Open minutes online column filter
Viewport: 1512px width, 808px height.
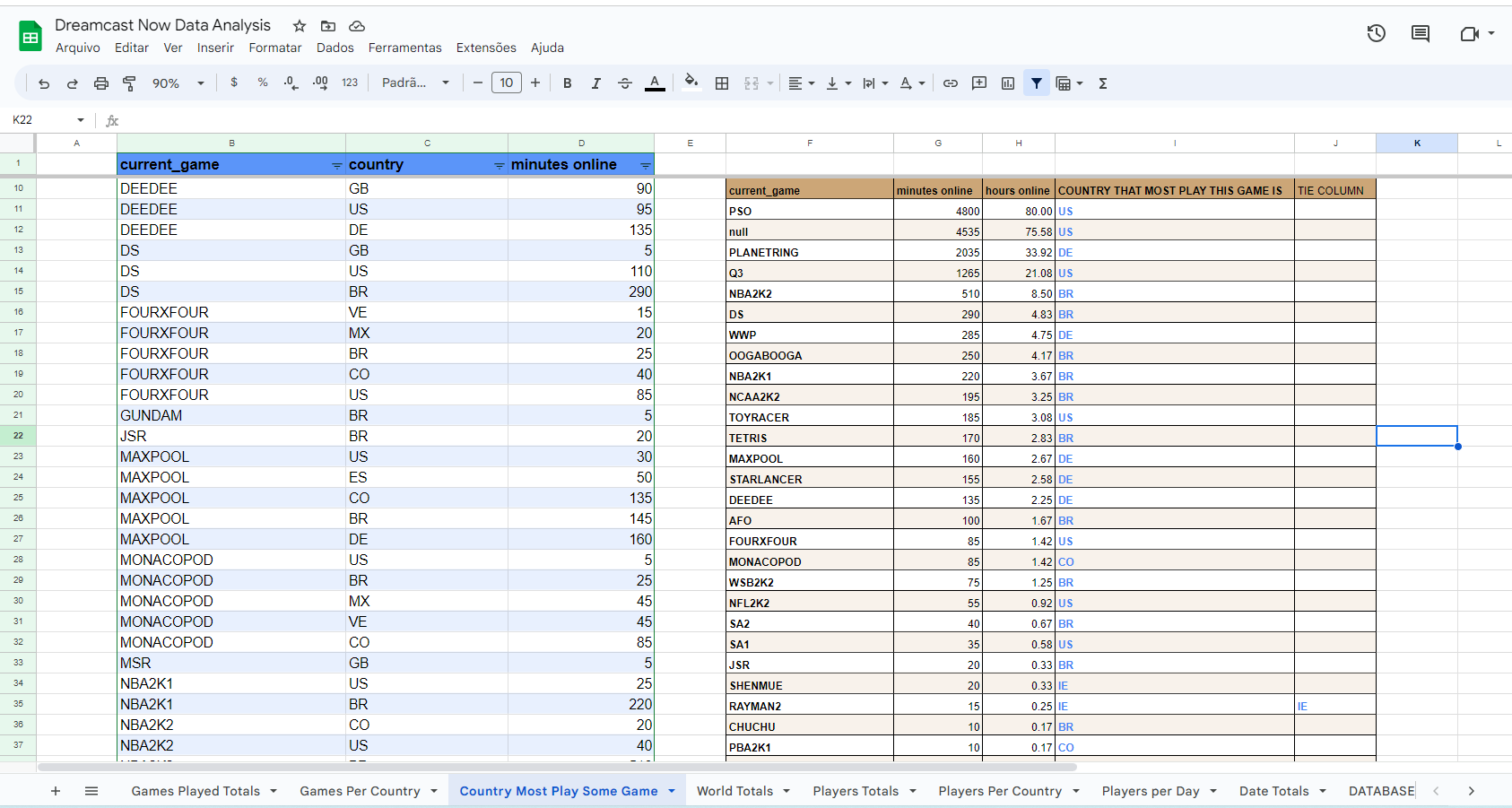coord(646,166)
